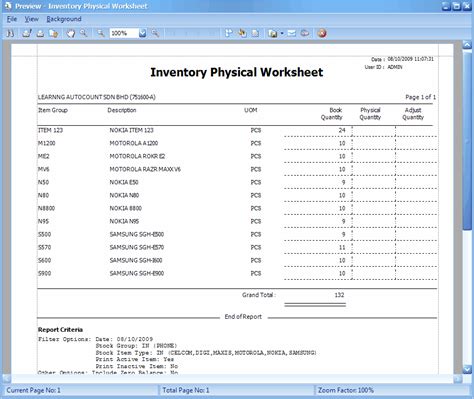Open Page Setup from toolbar

(54, 33)
